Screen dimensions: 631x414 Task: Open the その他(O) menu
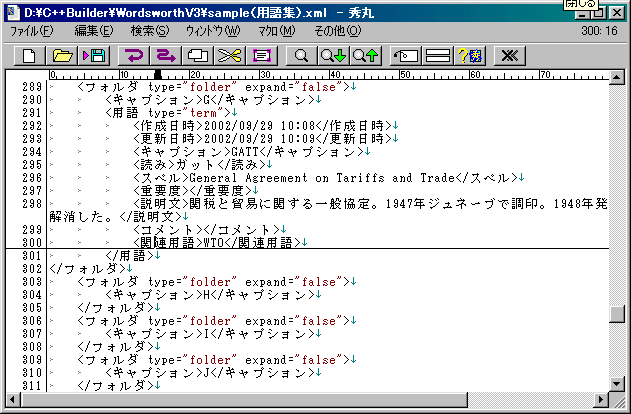point(329,31)
